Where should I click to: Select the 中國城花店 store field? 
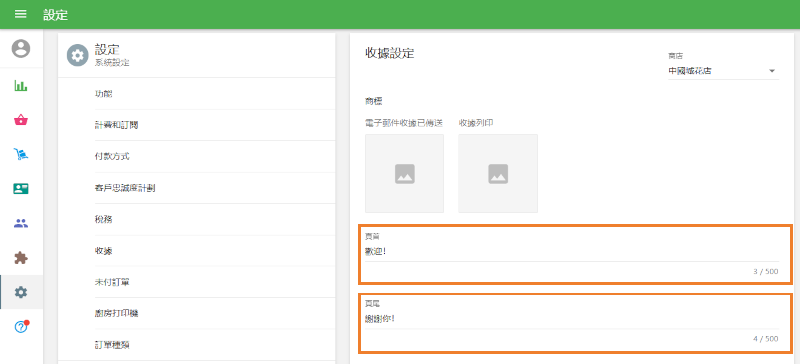(723, 71)
